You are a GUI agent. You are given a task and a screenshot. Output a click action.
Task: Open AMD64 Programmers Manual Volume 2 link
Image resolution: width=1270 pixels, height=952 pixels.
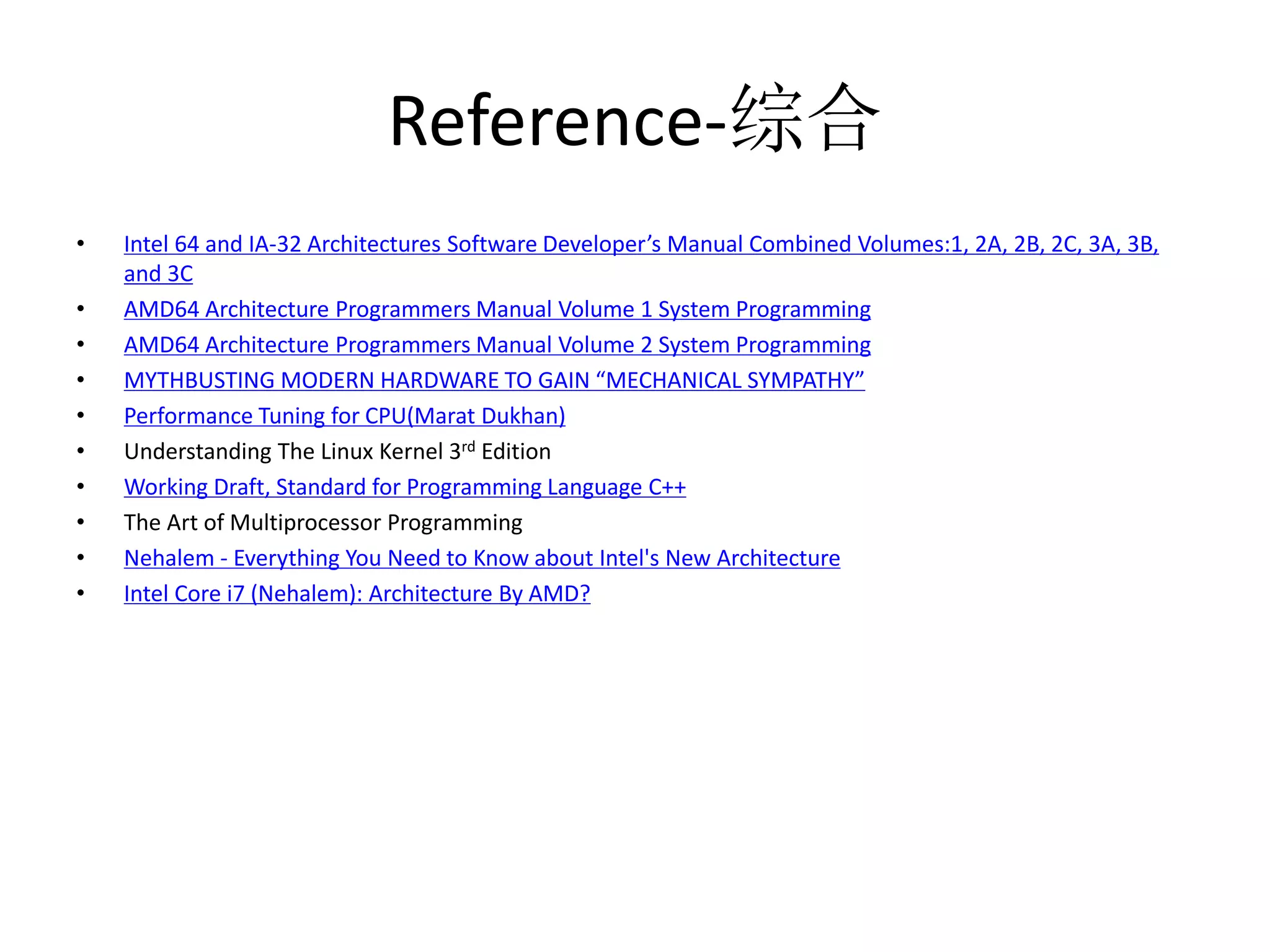point(497,345)
